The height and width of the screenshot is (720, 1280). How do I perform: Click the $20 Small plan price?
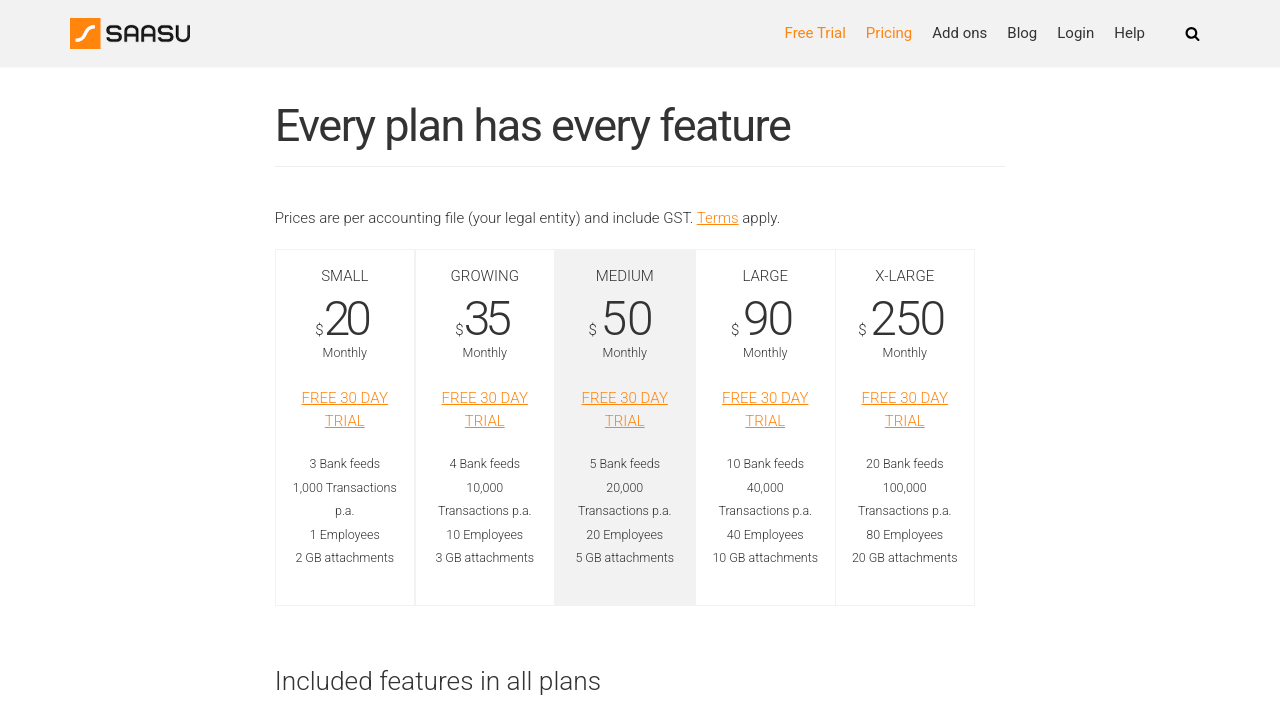click(346, 320)
